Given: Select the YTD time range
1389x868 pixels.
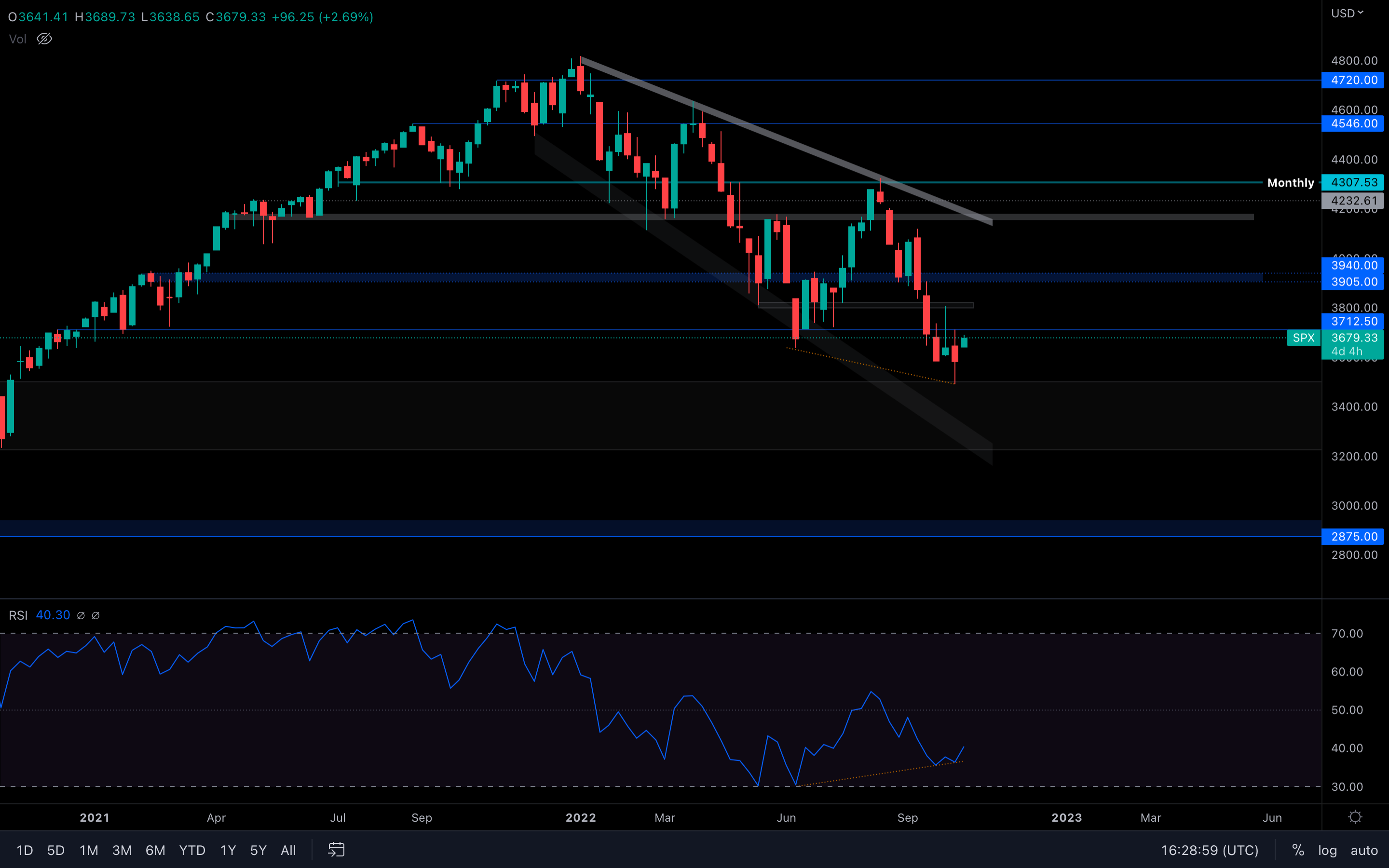Looking at the screenshot, I should click(191, 850).
